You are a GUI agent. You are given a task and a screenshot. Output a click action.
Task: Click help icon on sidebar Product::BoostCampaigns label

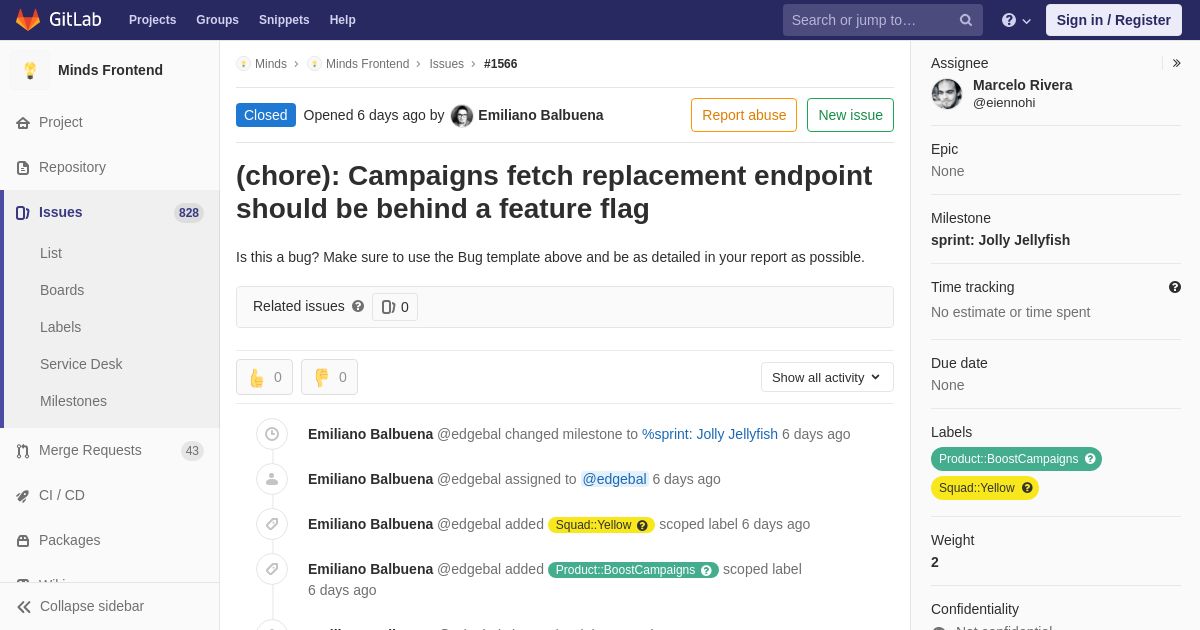[x=1090, y=459]
